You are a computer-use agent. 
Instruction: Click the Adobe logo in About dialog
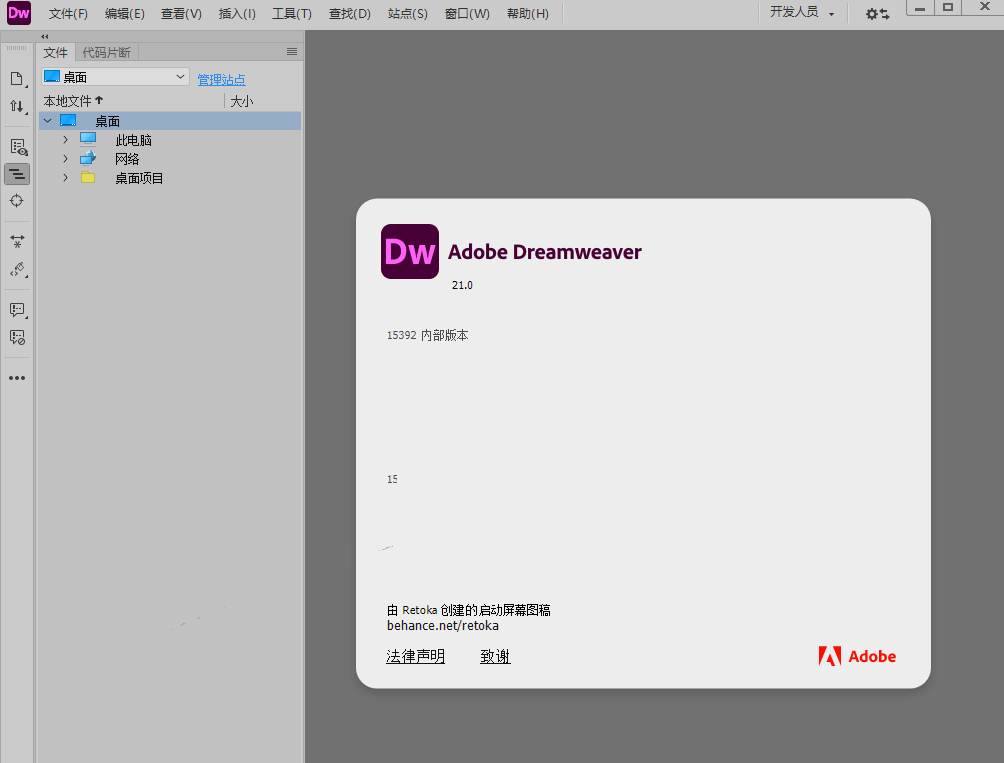(857, 656)
